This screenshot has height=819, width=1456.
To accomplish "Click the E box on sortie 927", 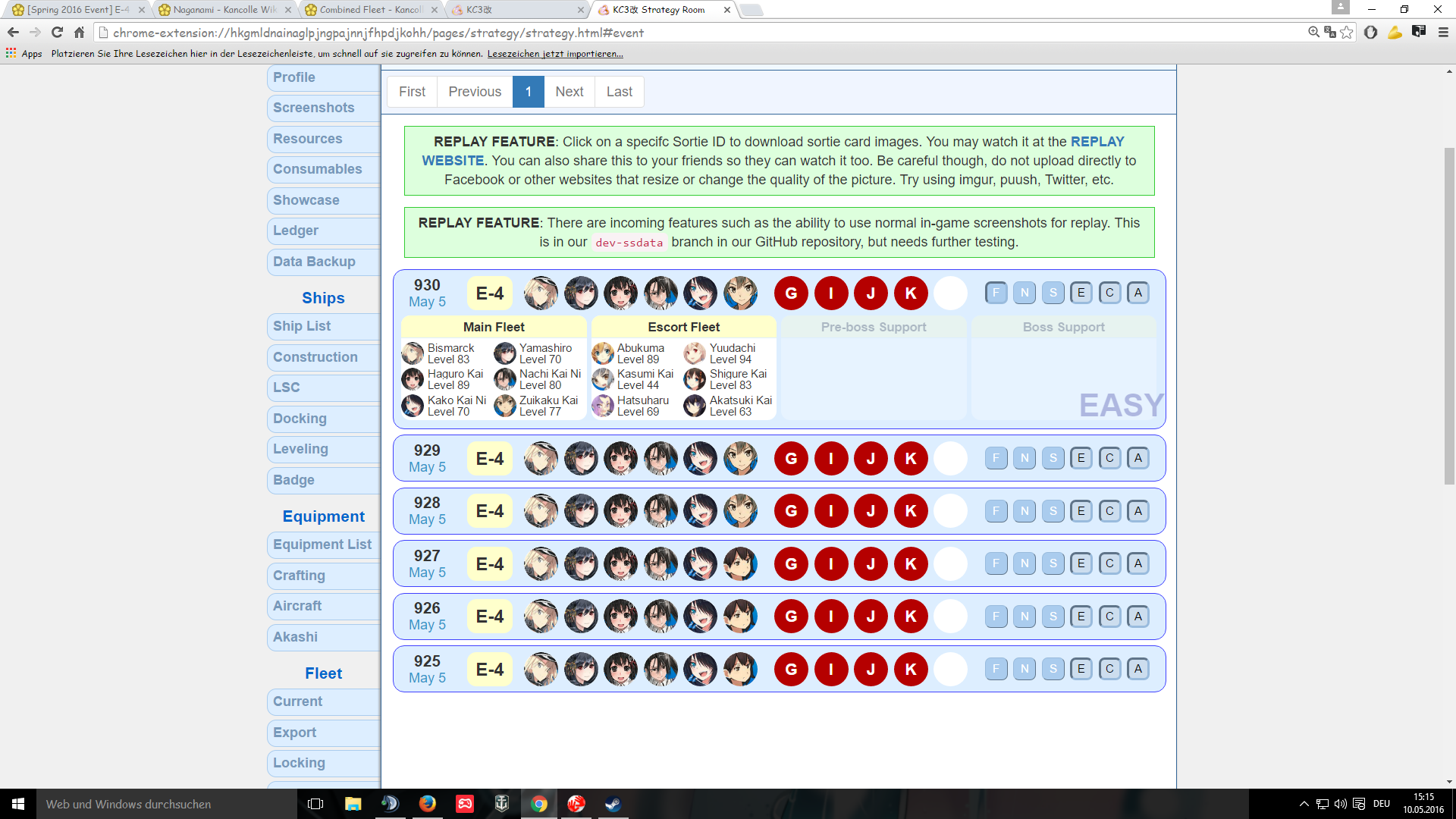I will pos(1081,563).
